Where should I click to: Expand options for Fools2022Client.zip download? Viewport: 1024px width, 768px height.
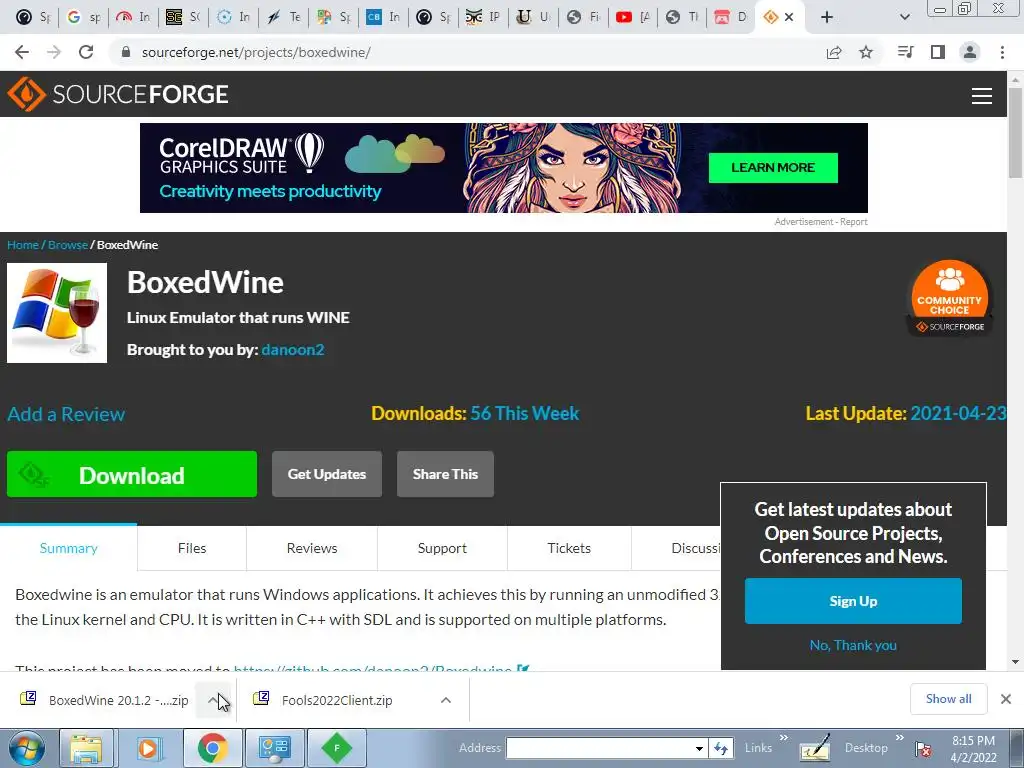pos(446,700)
